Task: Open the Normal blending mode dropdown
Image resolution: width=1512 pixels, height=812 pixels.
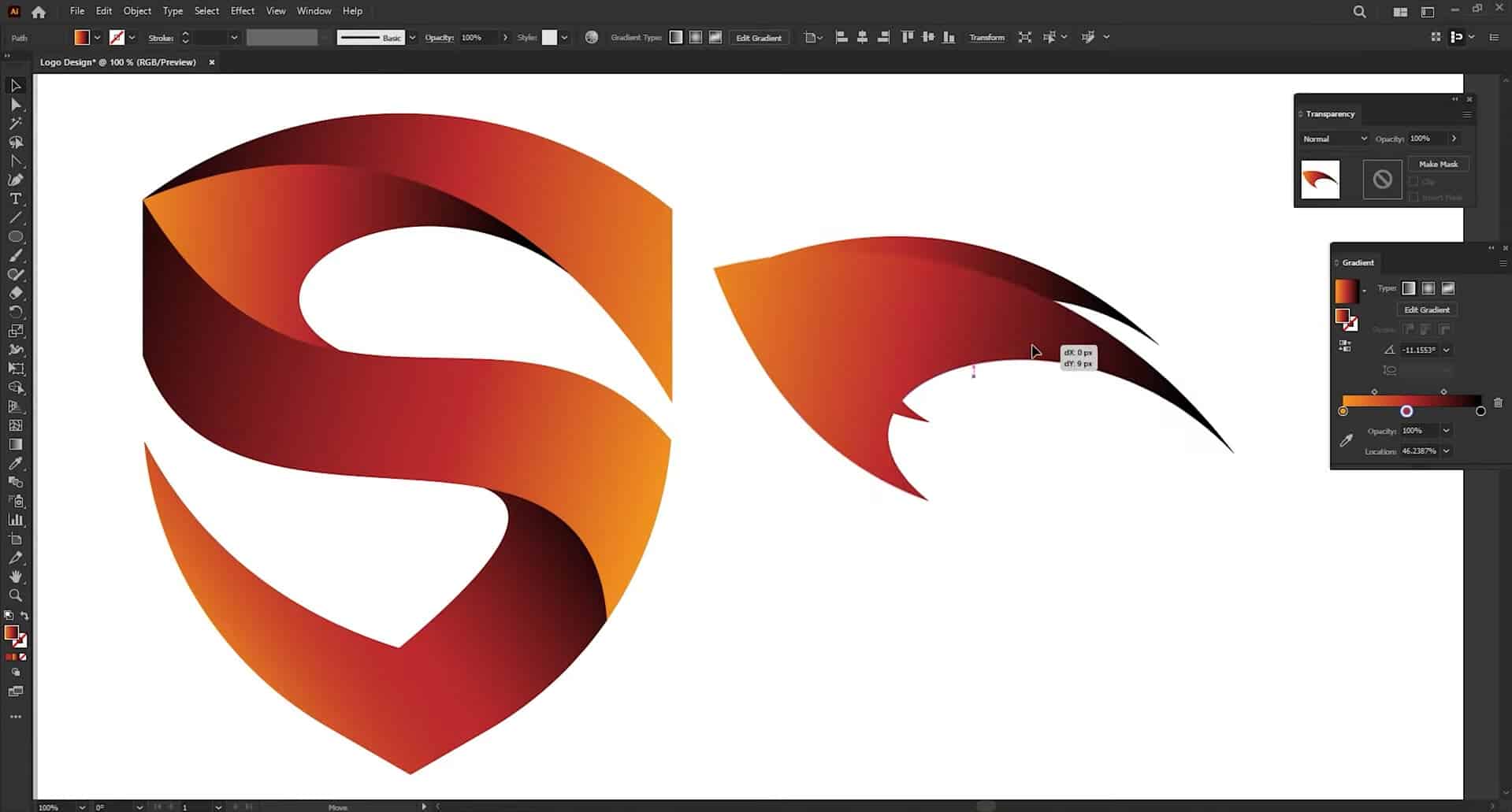Action: point(1335,139)
